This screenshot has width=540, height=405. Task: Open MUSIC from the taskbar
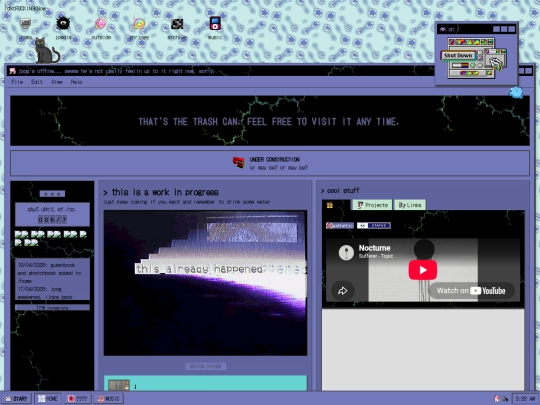click(x=108, y=398)
